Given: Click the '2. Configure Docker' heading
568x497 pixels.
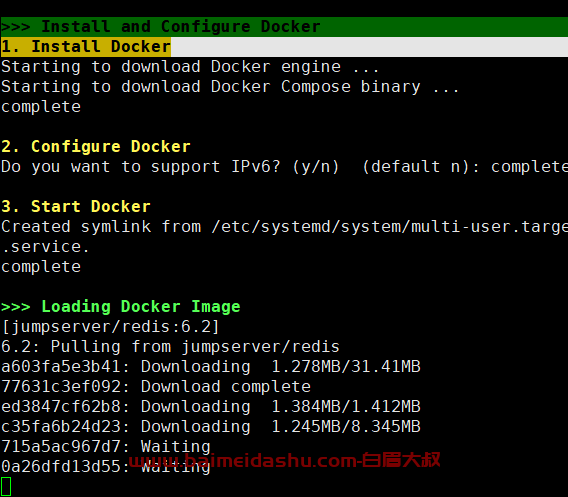Looking at the screenshot, I should [x=96, y=147].
